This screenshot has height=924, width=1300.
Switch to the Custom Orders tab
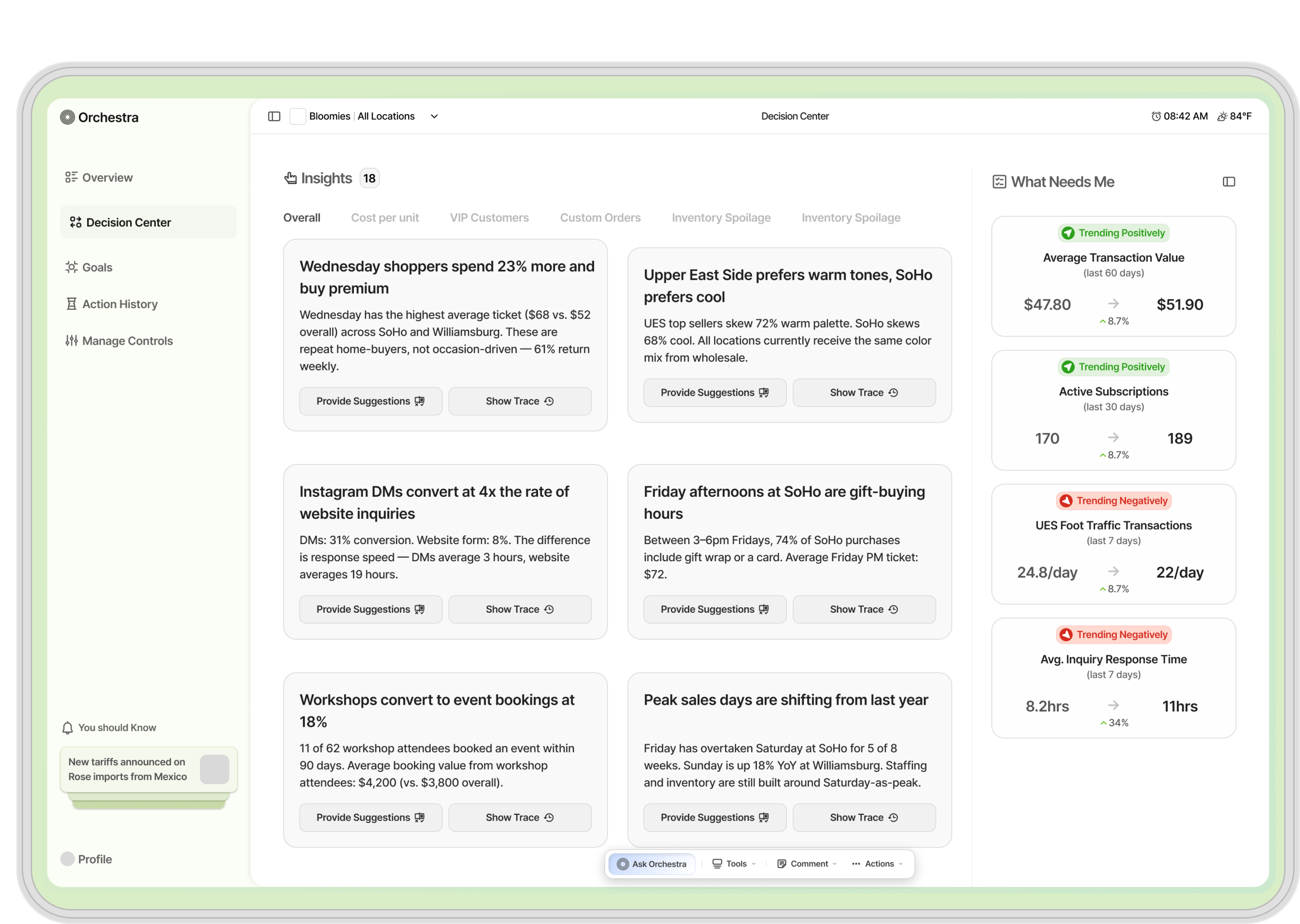600,217
